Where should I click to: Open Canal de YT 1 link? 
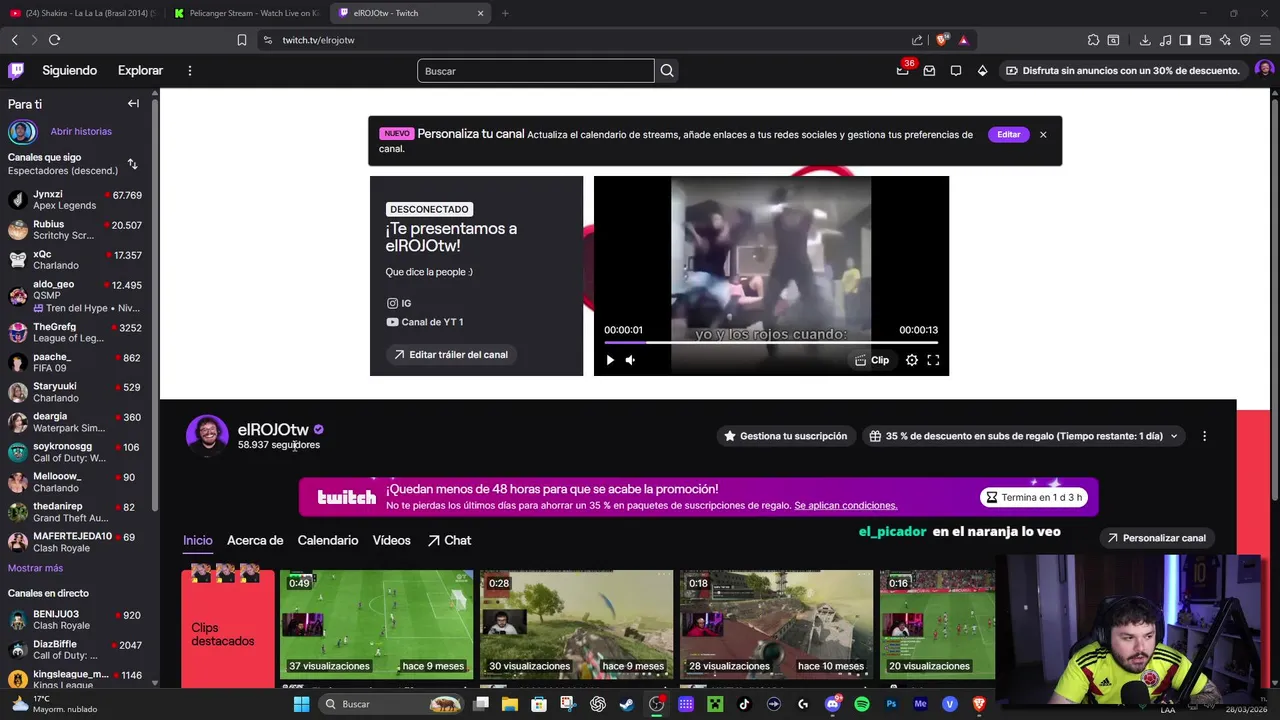point(425,322)
